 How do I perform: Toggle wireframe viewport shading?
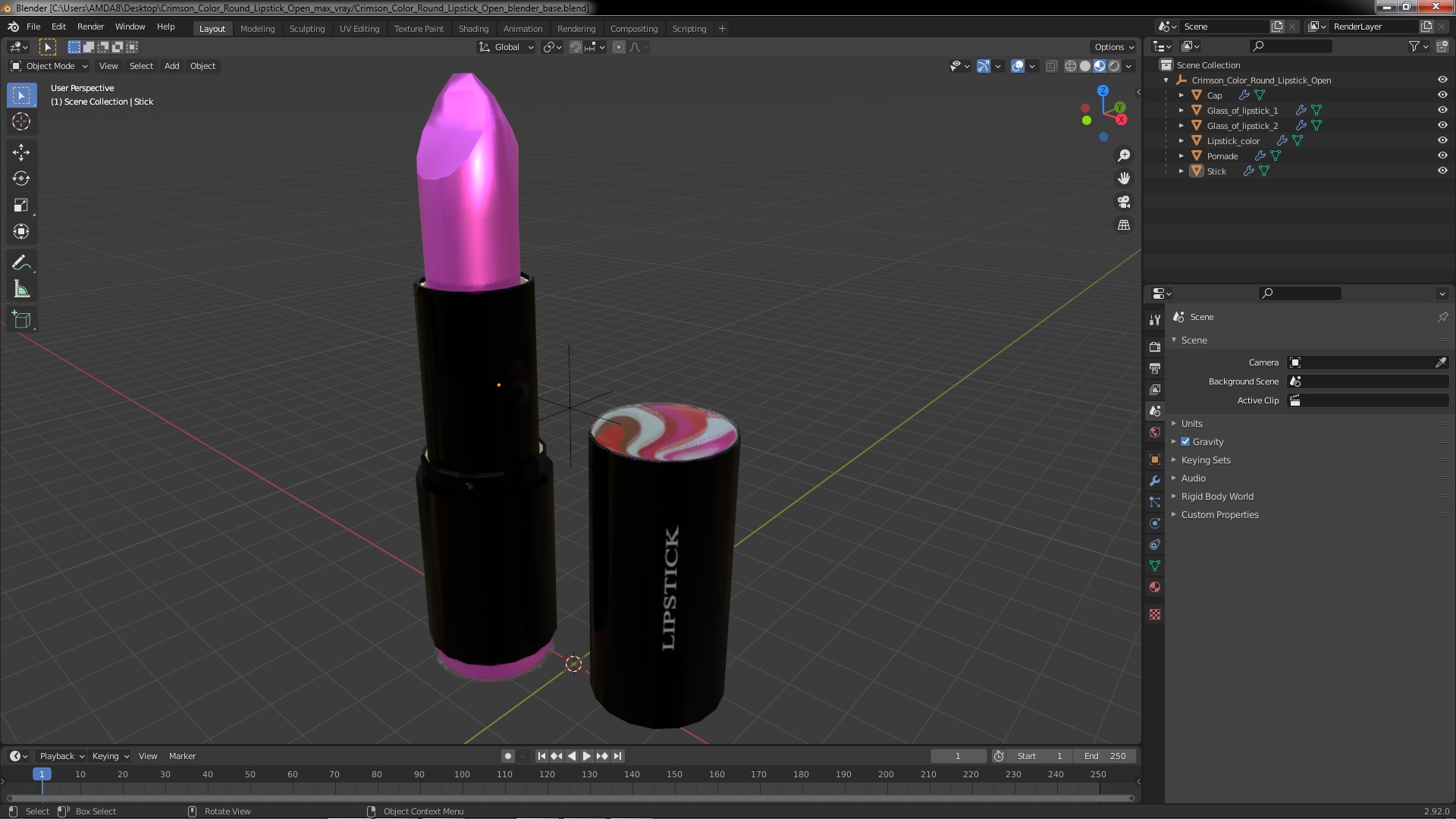[1071, 66]
